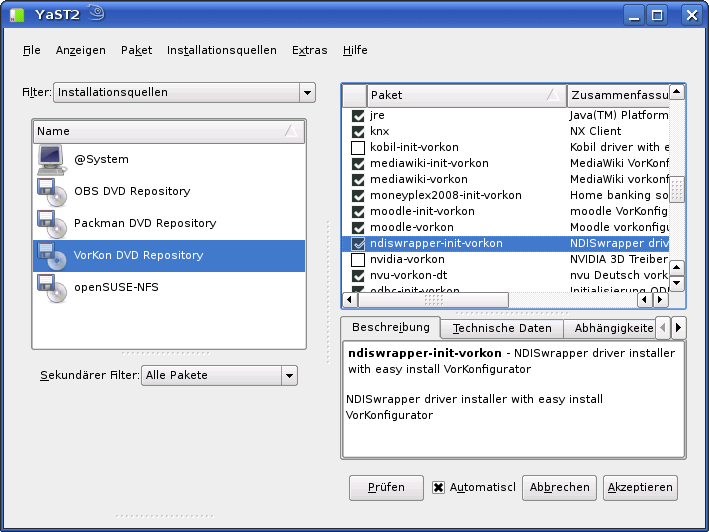Viewport: 709px width, 532px height.
Task: Toggle nvu-vorkon-dt checkbox
Action: [358, 276]
